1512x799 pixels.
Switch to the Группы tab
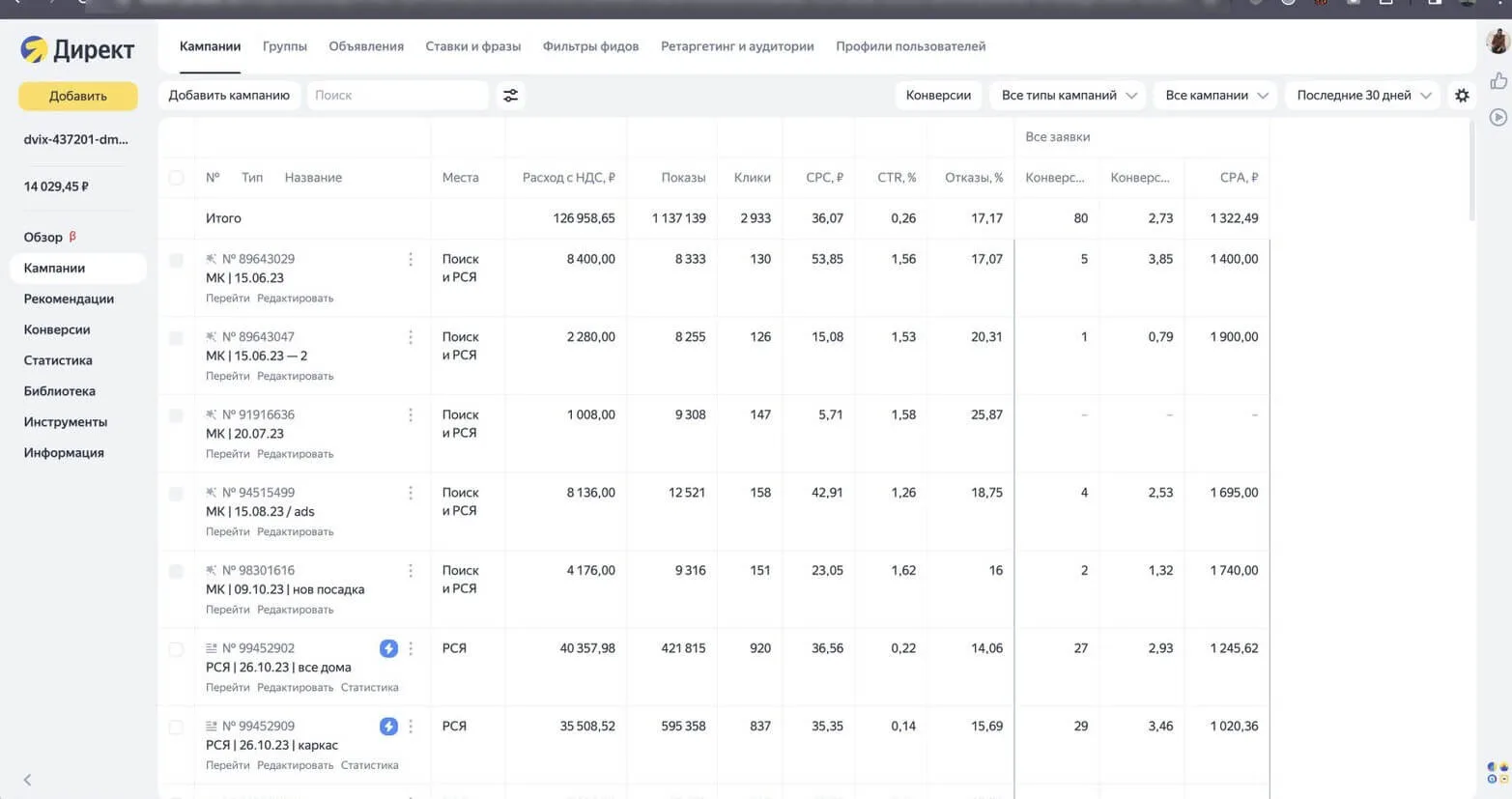tap(285, 46)
